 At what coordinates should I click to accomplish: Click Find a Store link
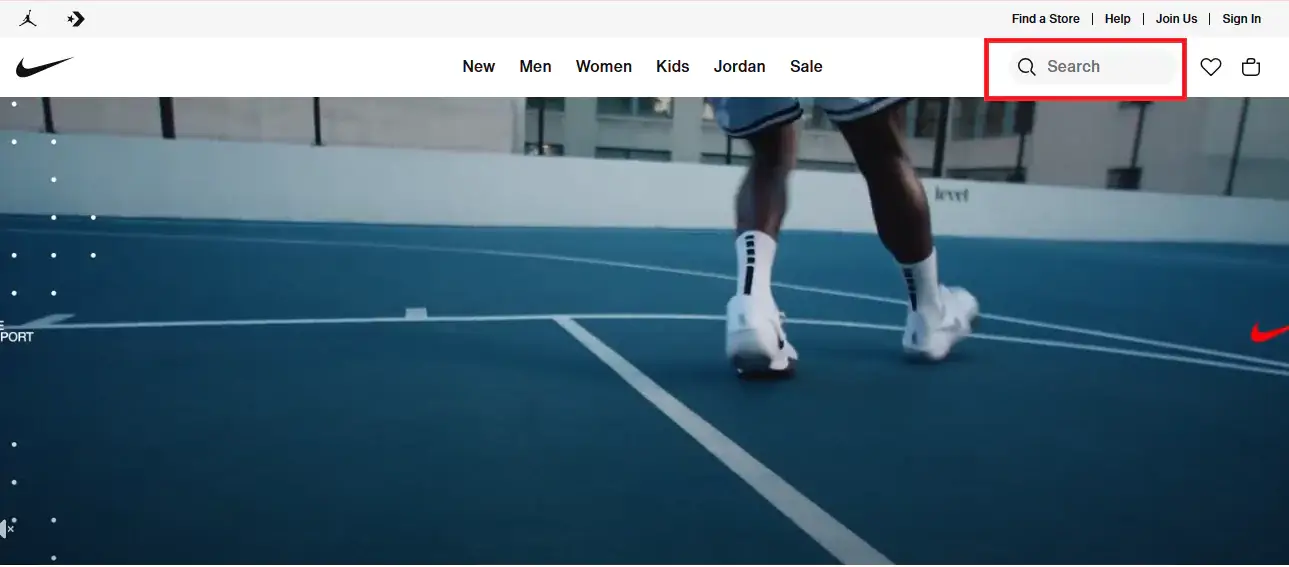click(1046, 19)
